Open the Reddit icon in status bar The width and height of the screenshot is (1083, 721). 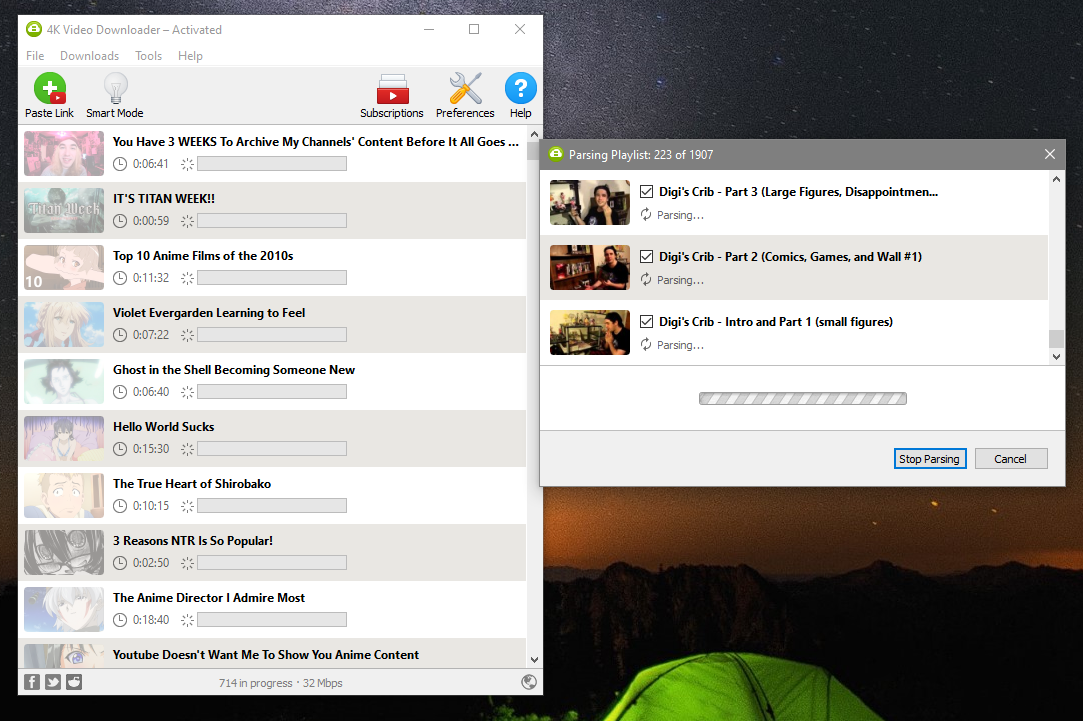coord(74,682)
